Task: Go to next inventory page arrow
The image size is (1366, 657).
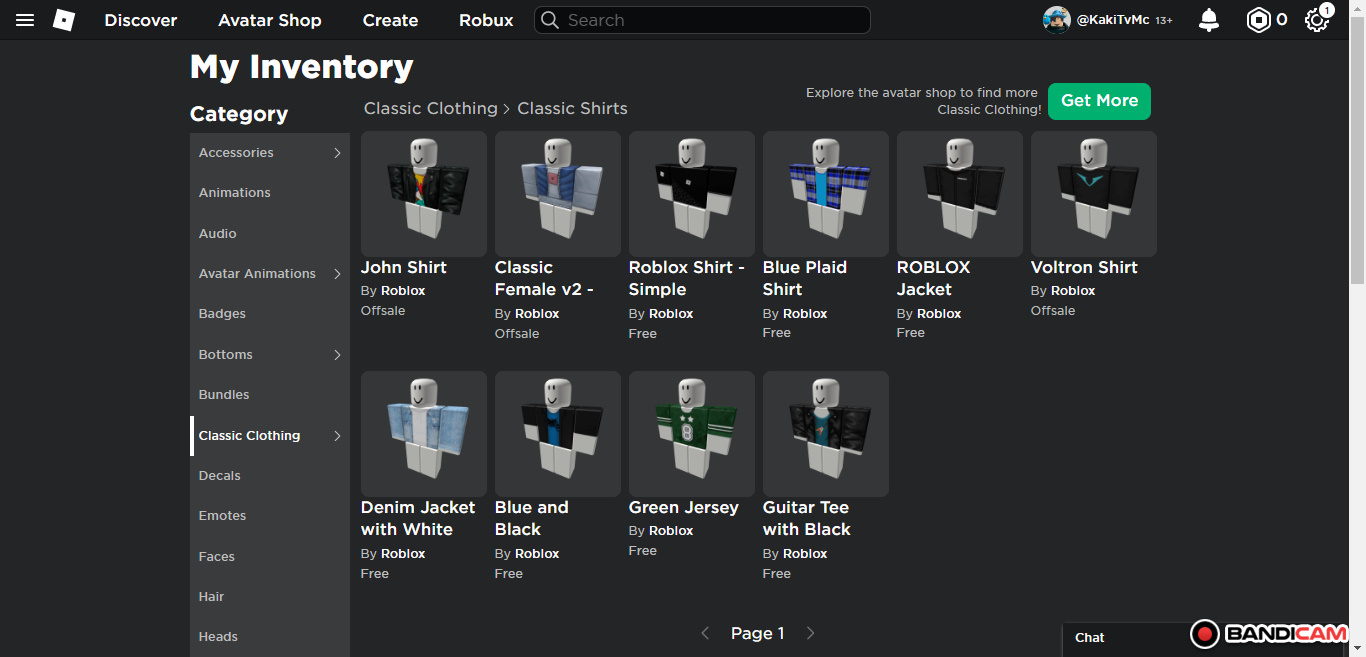Action: (x=810, y=633)
